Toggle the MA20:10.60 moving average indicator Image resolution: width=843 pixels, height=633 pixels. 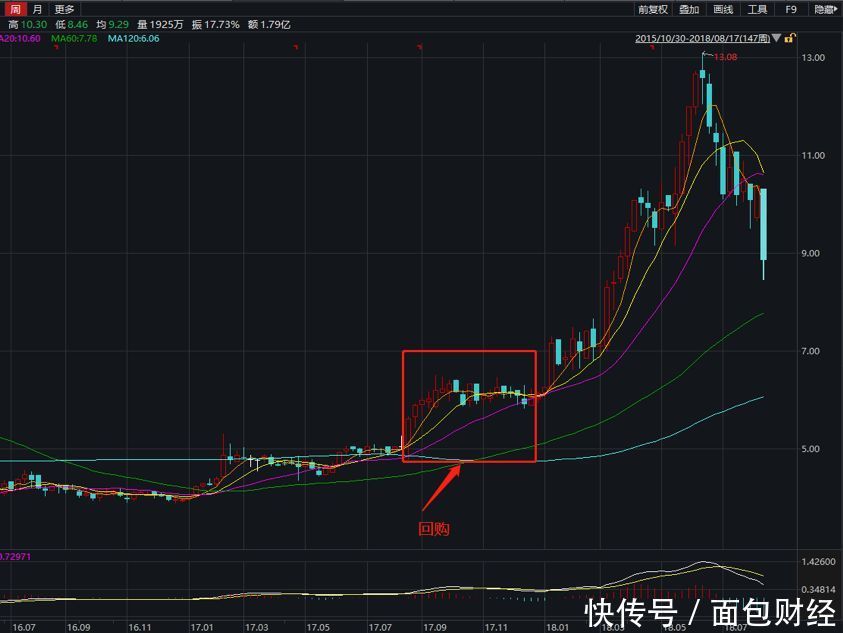point(20,36)
